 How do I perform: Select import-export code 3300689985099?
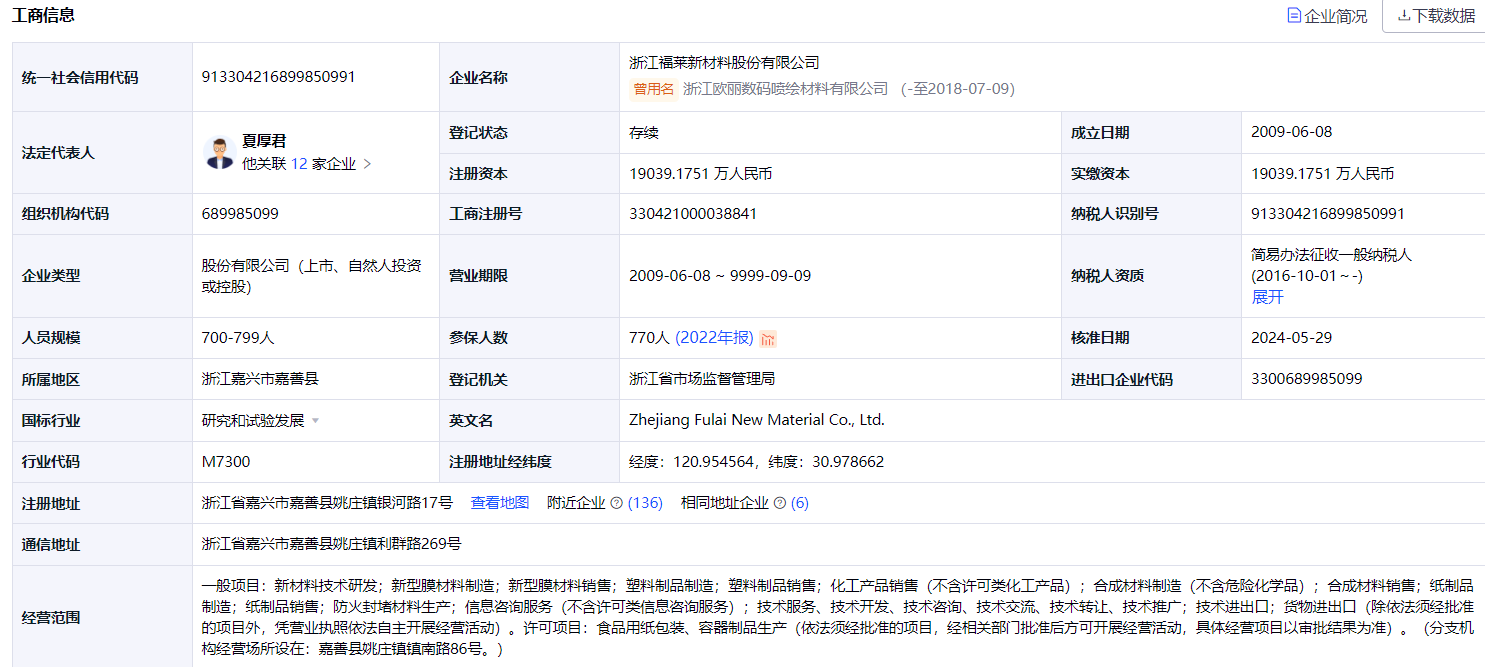pos(1307,379)
